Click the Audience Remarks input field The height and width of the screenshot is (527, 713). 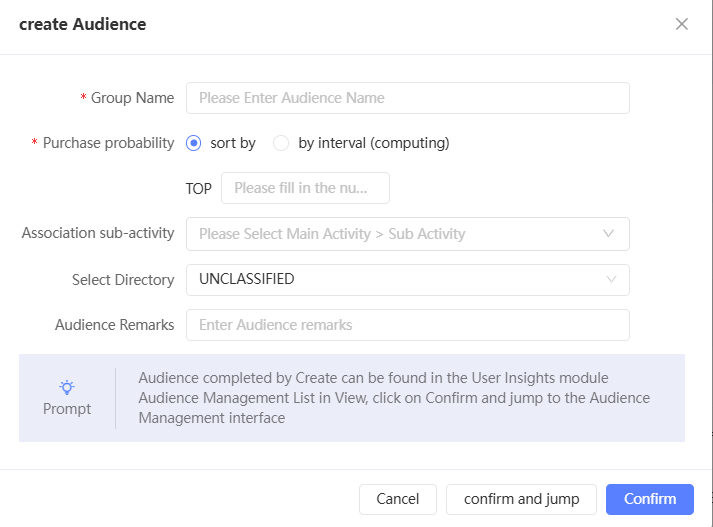coord(407,325)
